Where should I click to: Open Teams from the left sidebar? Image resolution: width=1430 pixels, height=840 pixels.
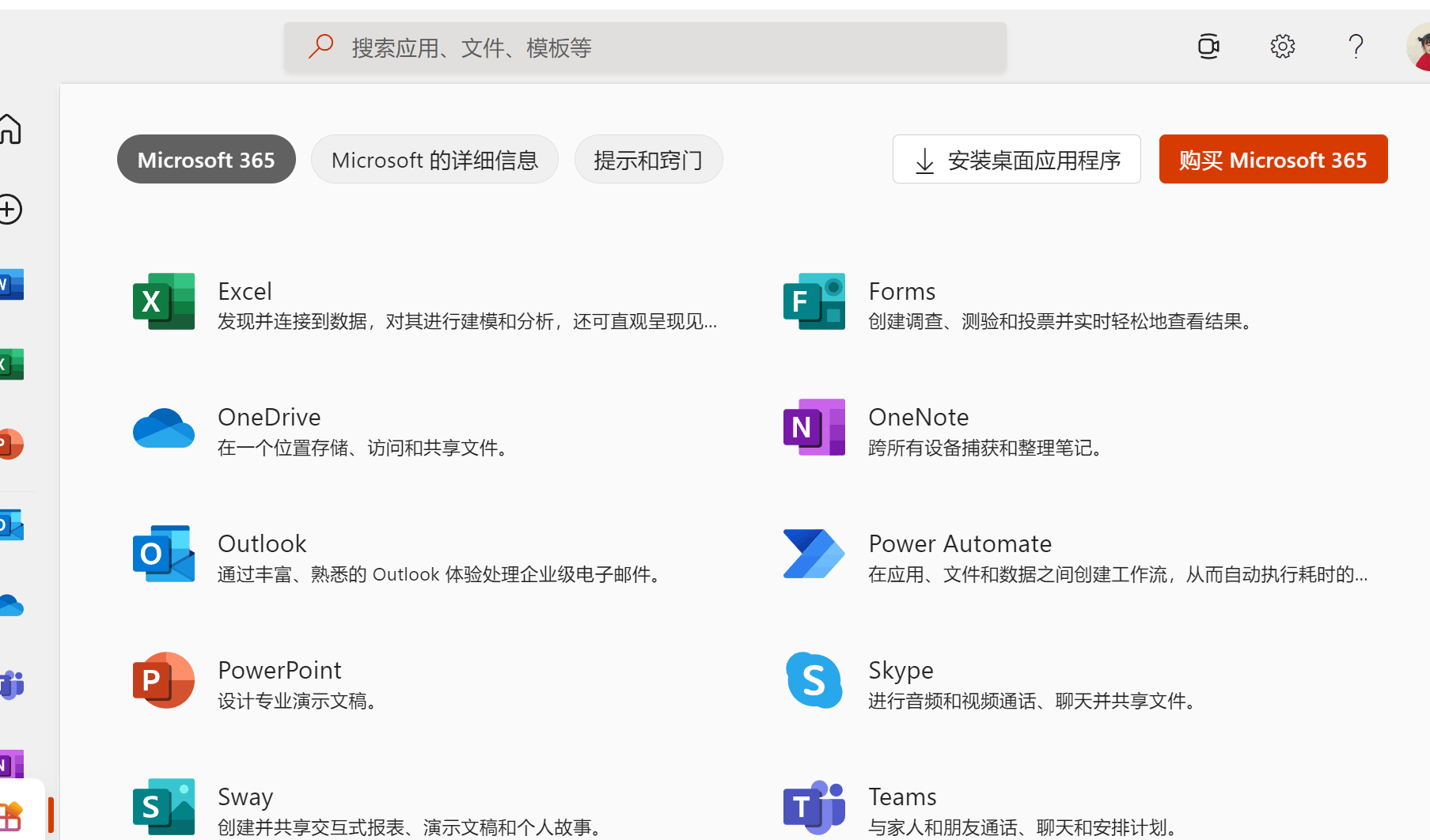pyautogui.click(x=11, y=685)
